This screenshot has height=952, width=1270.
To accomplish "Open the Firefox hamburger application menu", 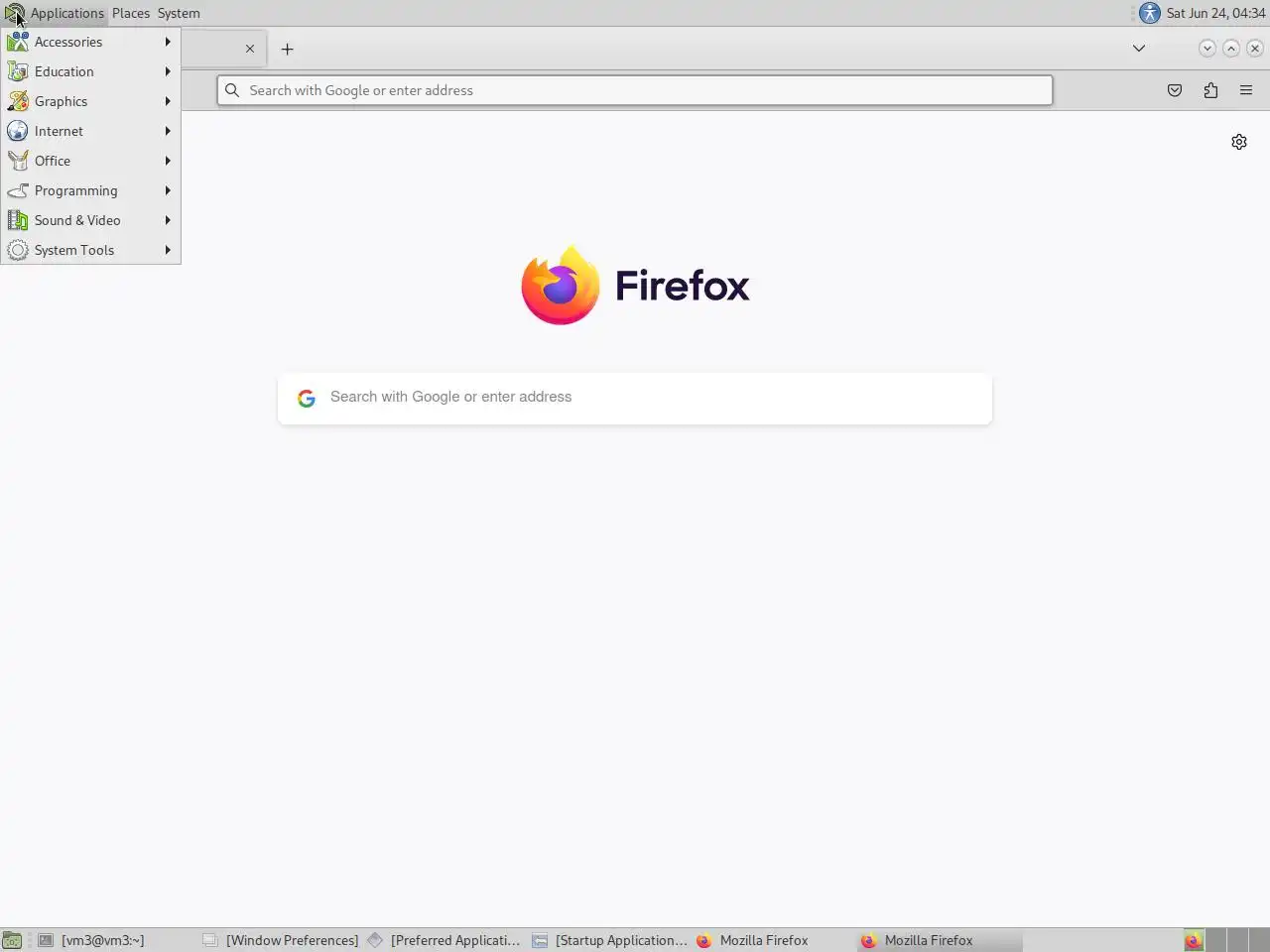I will 1246,90.
